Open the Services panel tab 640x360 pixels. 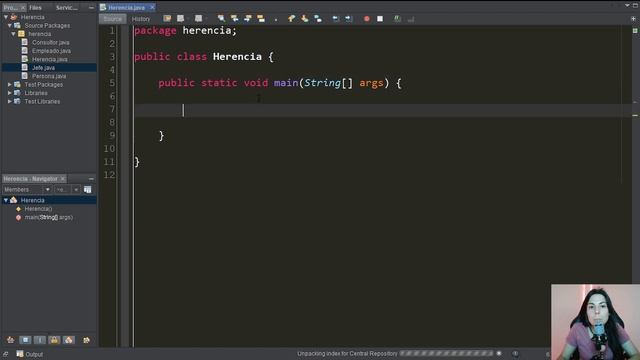[x=67, y=7]
